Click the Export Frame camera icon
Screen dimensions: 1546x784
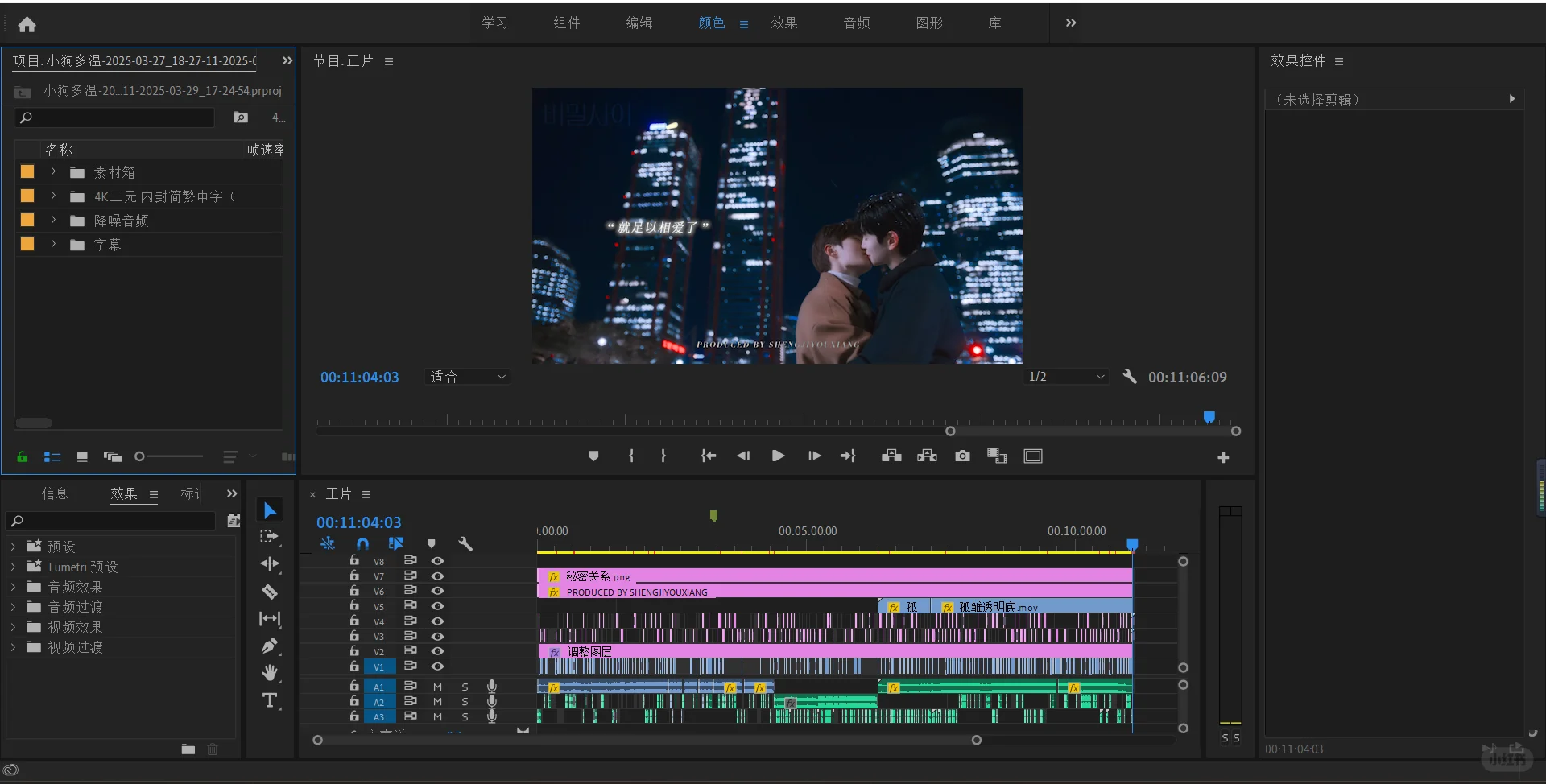(x=962, y=456)
